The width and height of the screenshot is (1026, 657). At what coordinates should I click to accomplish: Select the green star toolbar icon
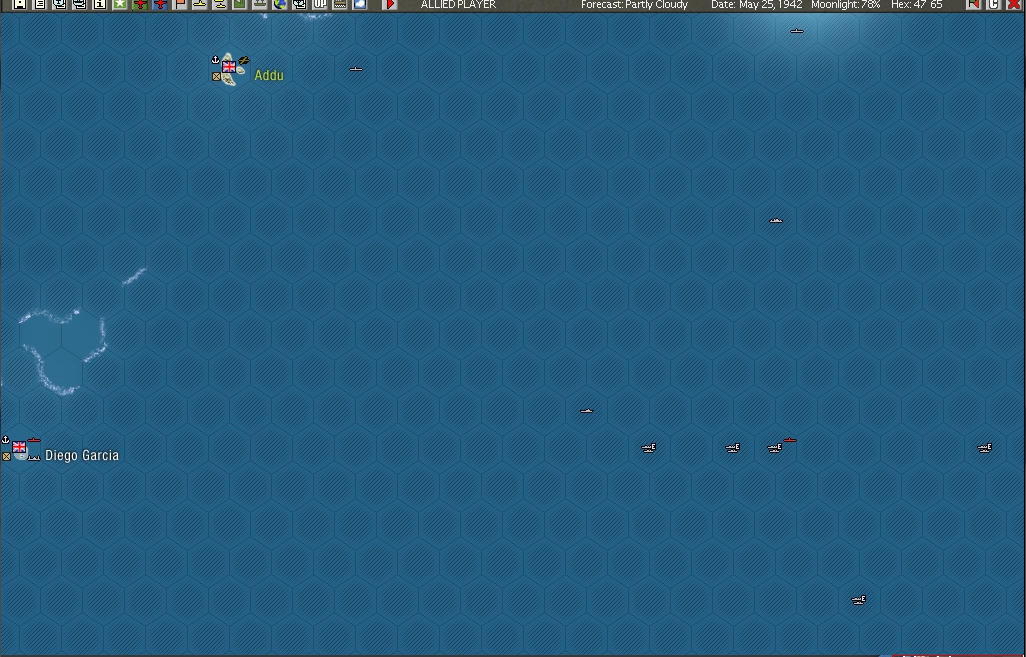tap(122, 5)
